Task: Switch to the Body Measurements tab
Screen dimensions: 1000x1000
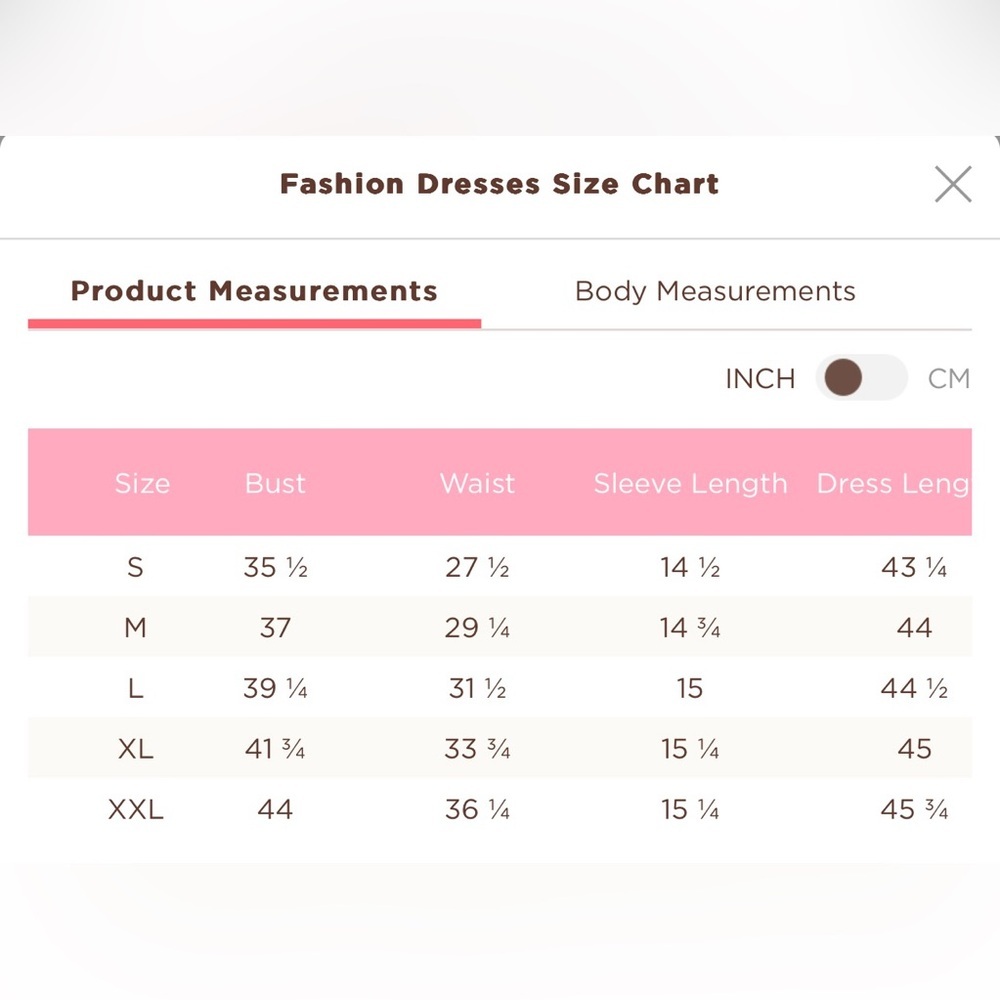Action: pos(715,291)
